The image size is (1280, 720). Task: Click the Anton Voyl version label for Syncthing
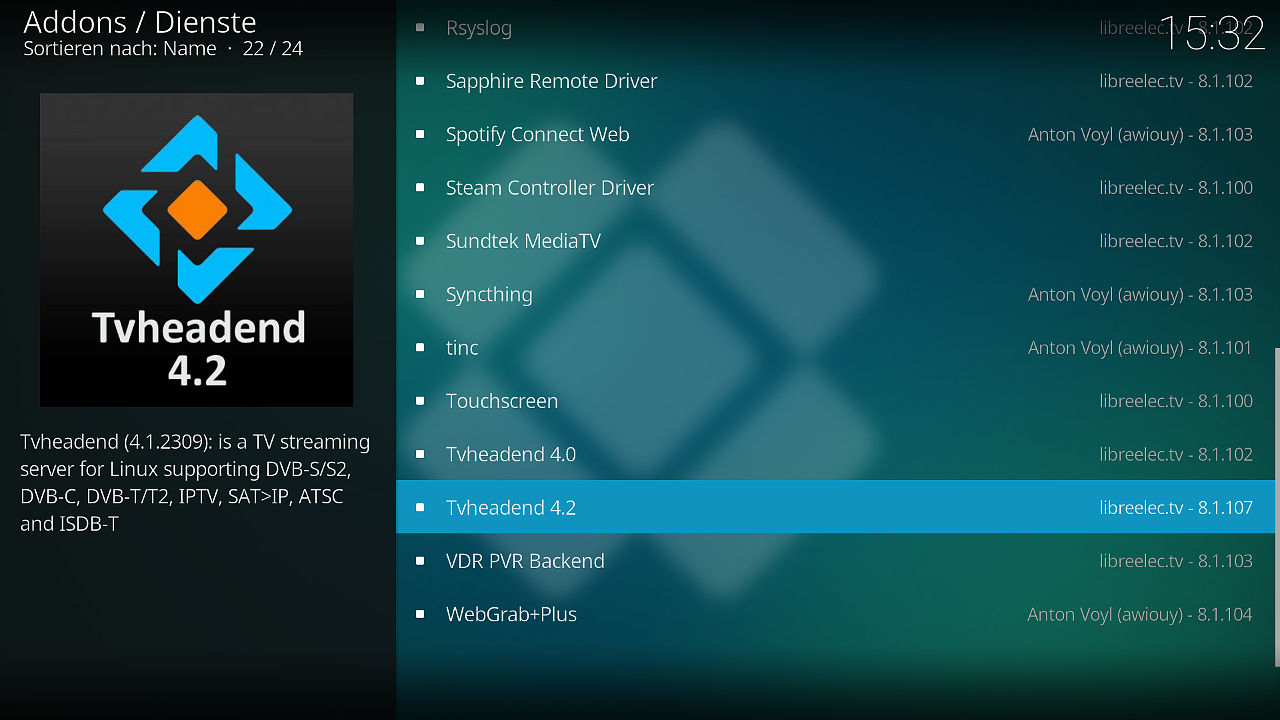click(1140, 294)
